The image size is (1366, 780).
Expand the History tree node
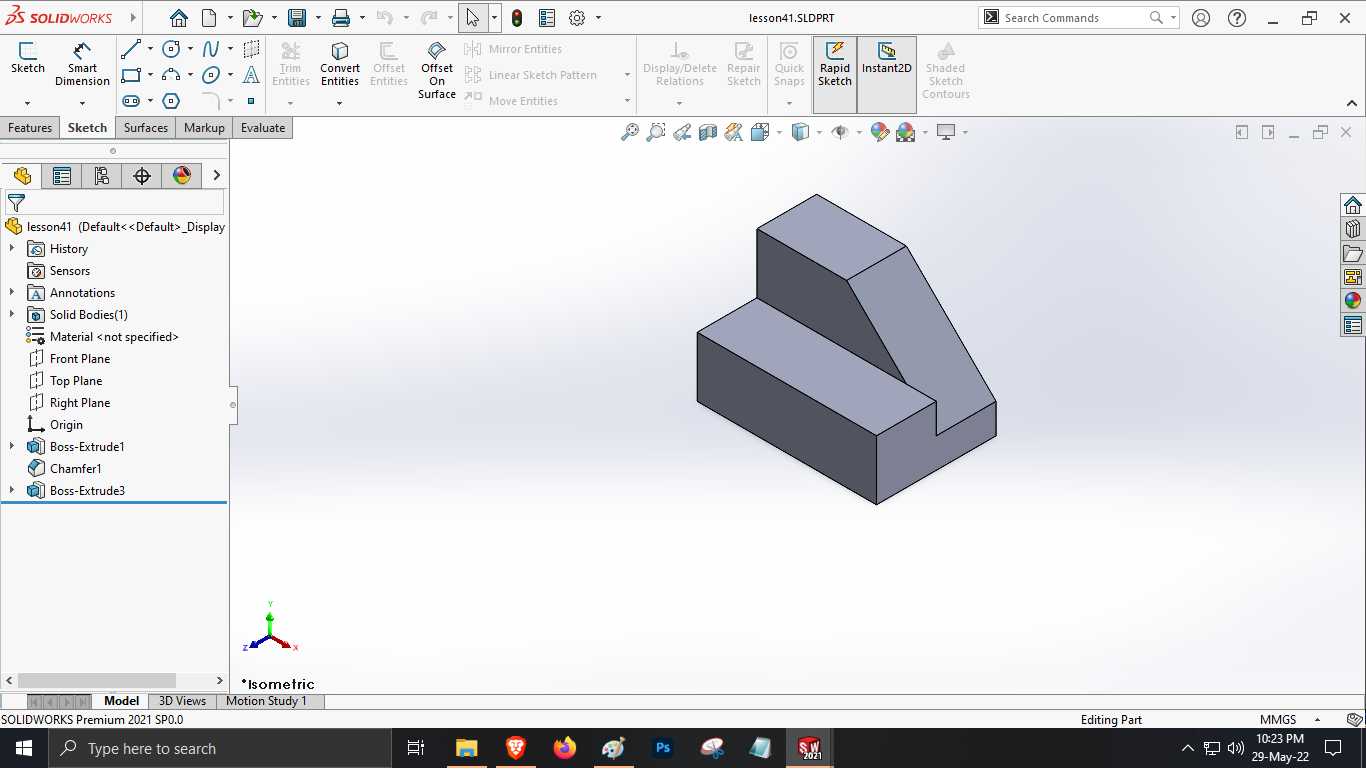click(12, 249)
